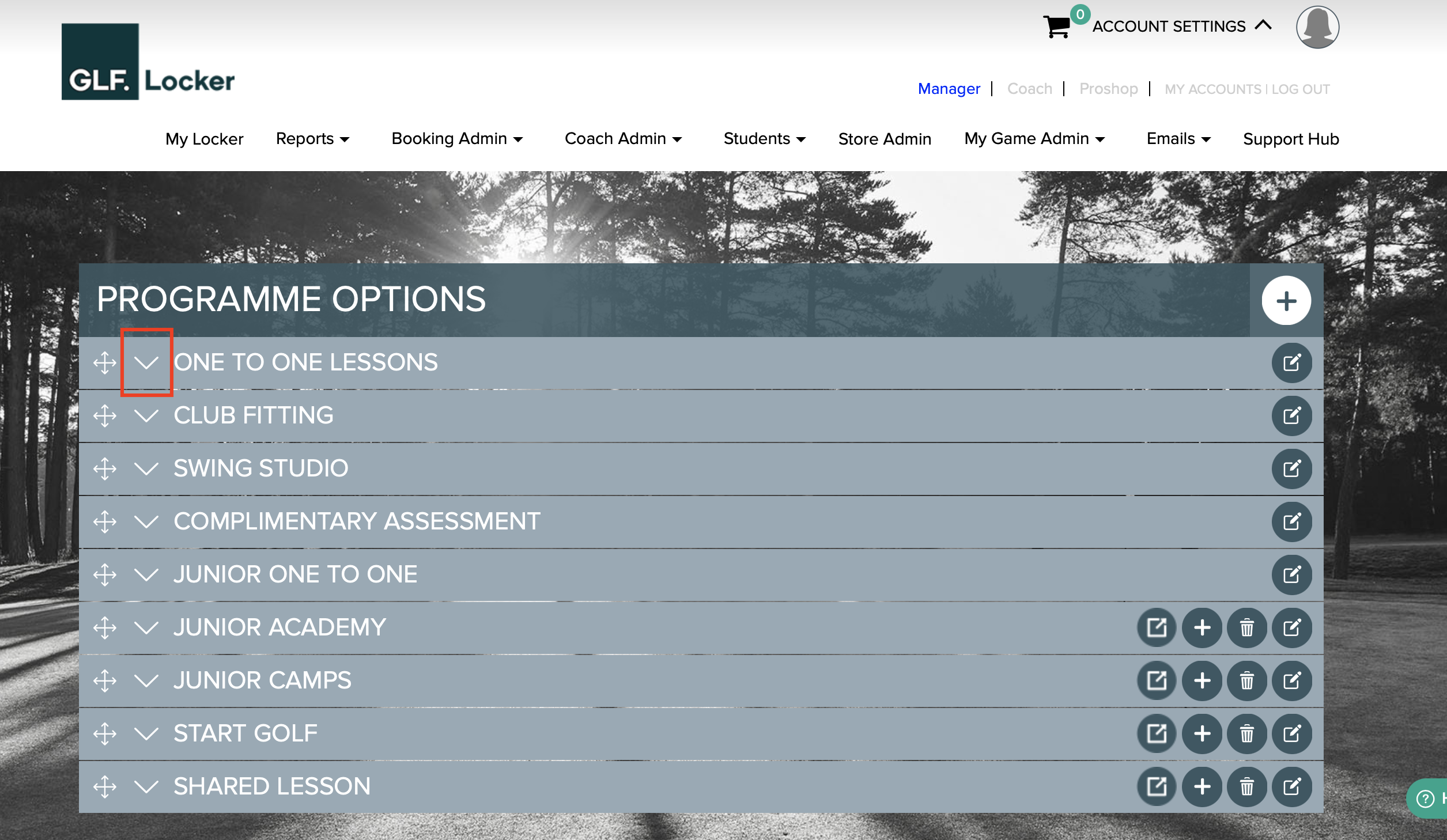Delete the Start Golf programme
The image size is (1447, 840).
click(1246, 733)
